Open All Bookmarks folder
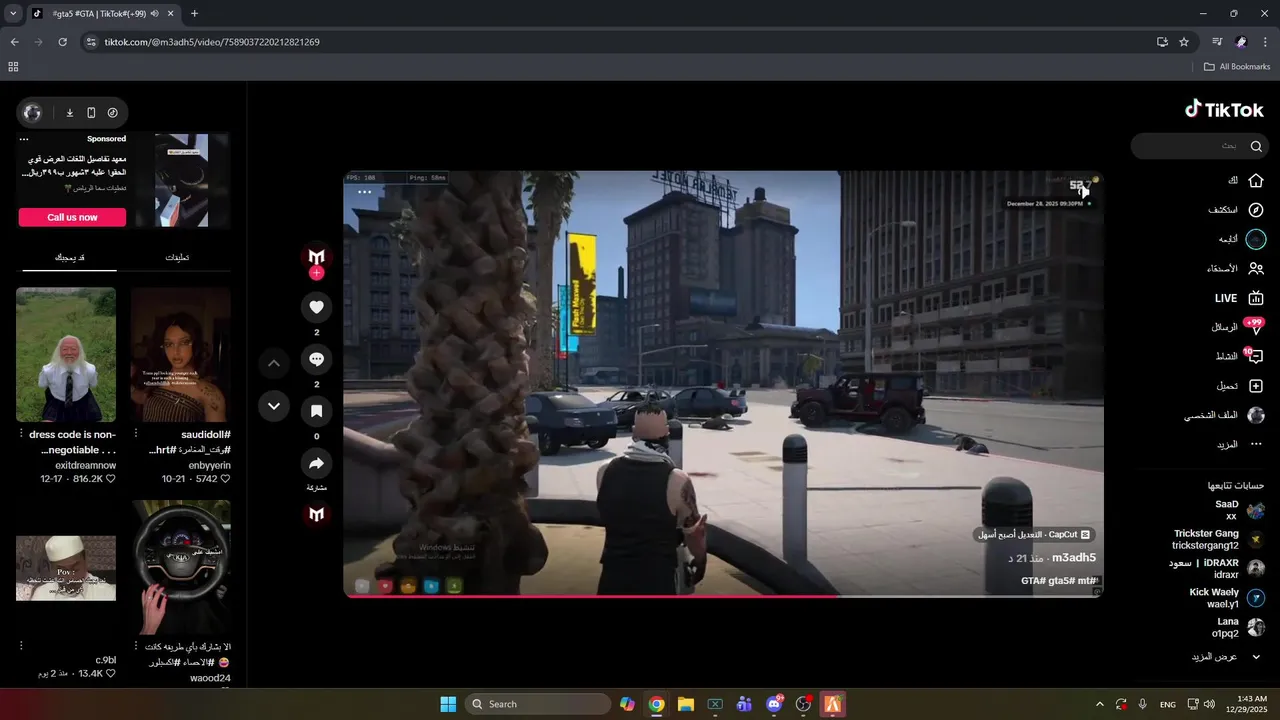Viewport: 1280px width, 720px height. [x=1237, y=67]
